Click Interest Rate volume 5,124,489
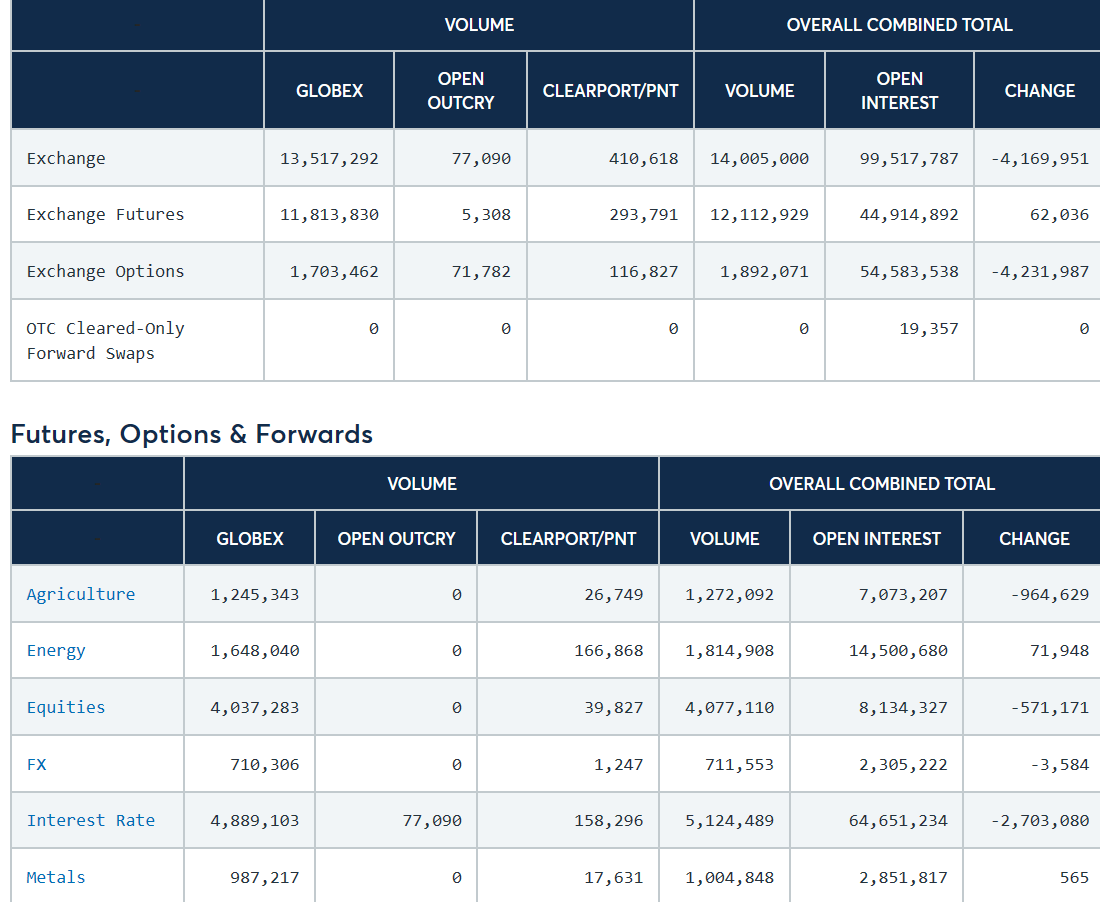The image size is (1100, 902). (730, 821)
